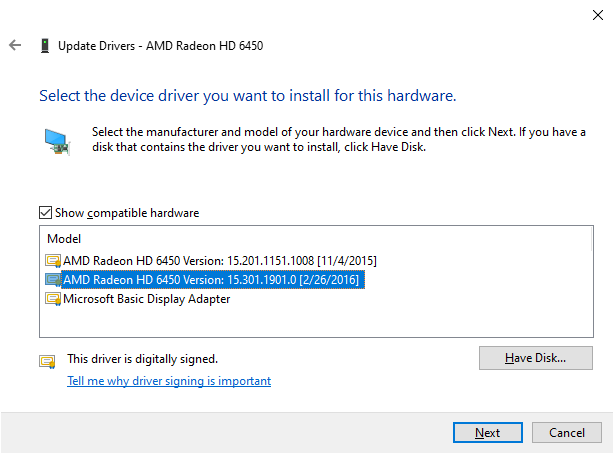Click the digitally signed certificate icon
The image size is (614, 454).
click(x=47, y=361)
